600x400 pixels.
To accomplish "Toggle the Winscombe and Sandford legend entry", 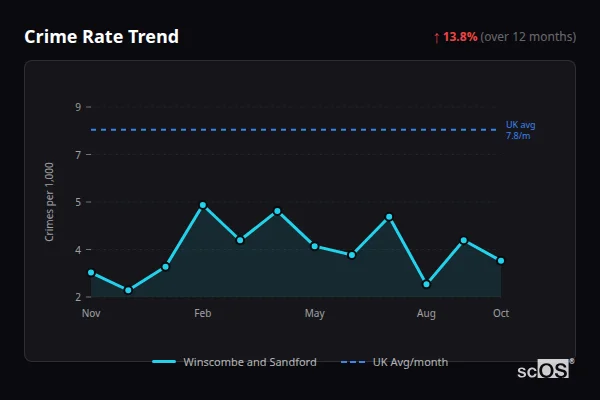I will click(x=234, y=362).
